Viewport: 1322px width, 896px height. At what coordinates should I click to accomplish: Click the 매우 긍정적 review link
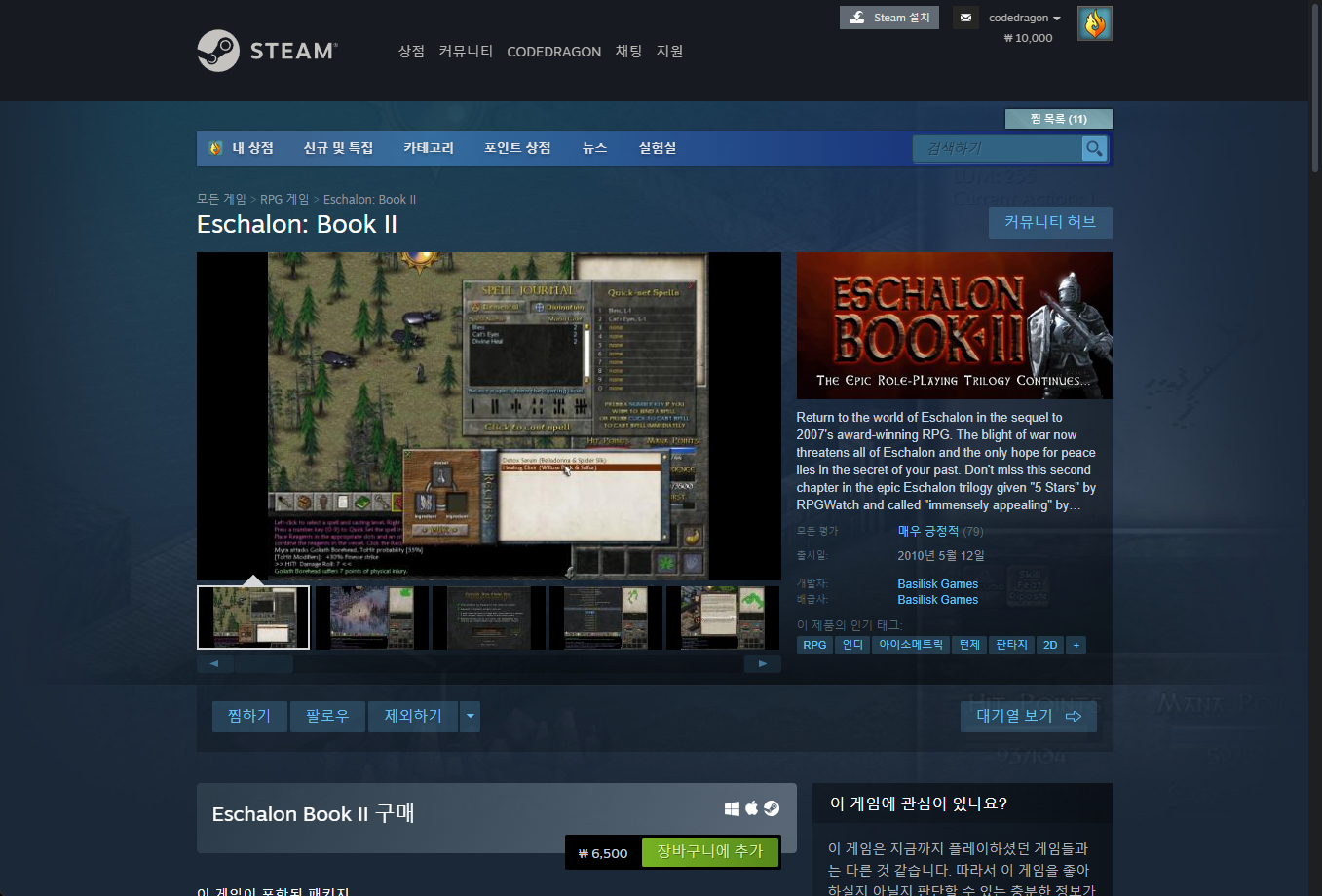pos(927,531)
